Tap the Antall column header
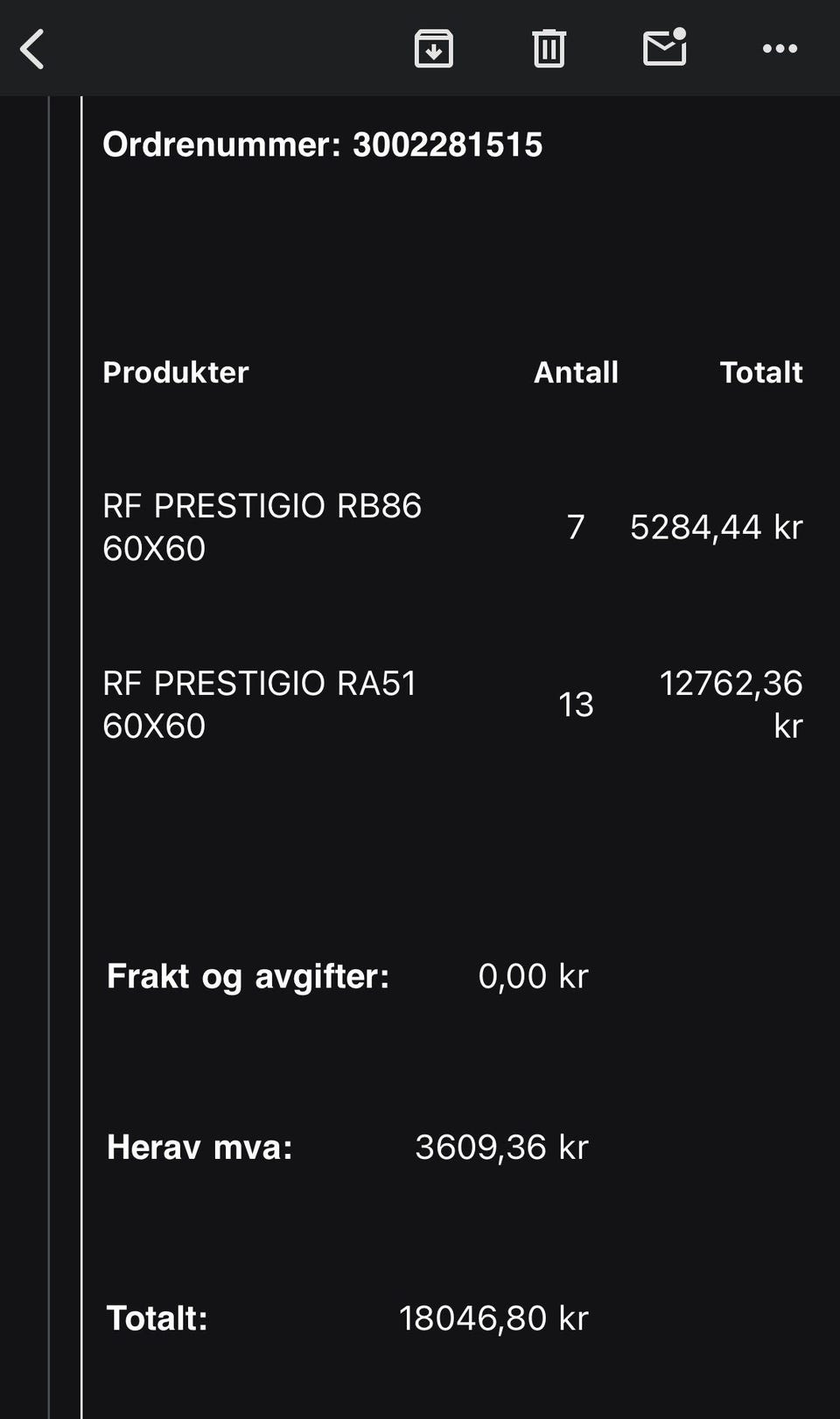Image resolution: width=840 pixels, height=1419 pixels. coord(576,372)
